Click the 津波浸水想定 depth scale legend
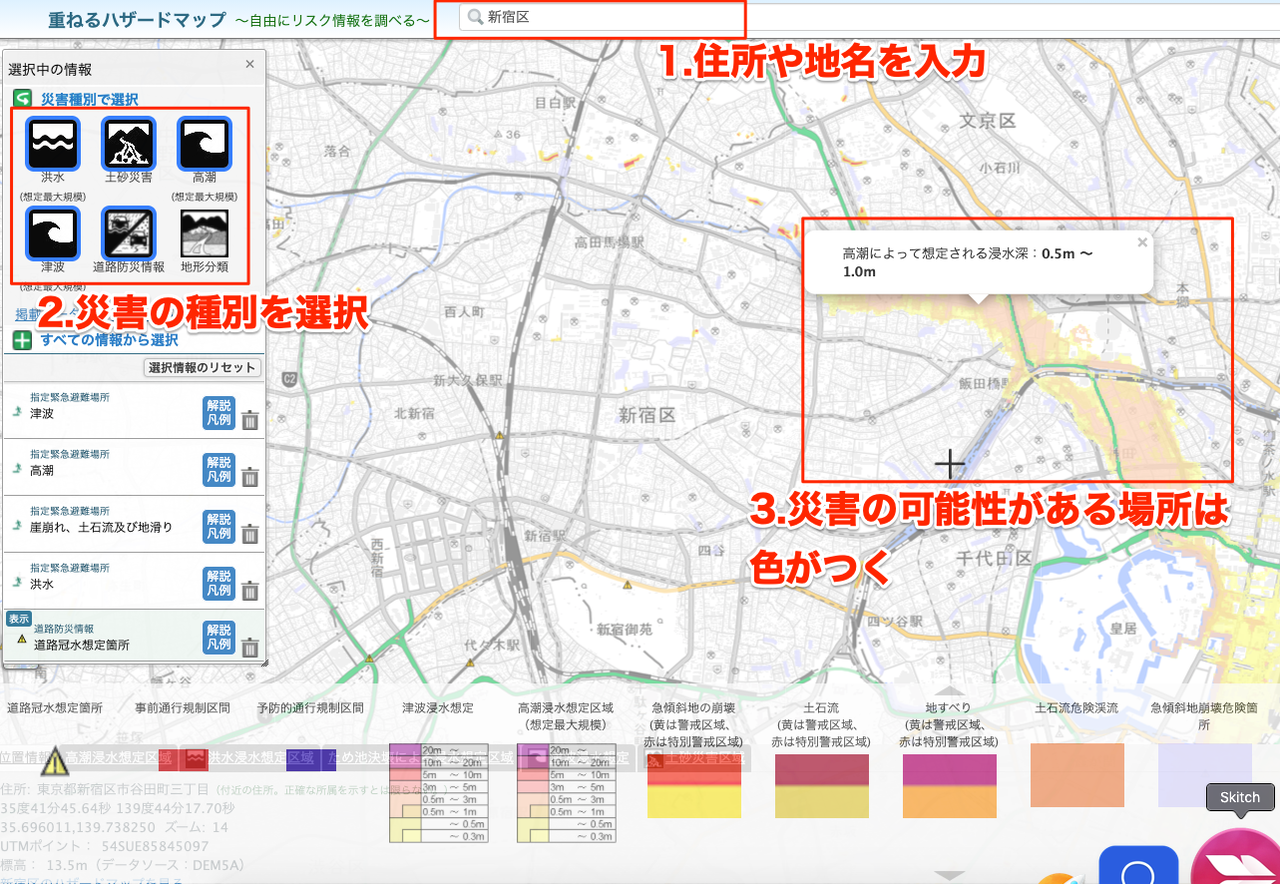 [438, 793]
